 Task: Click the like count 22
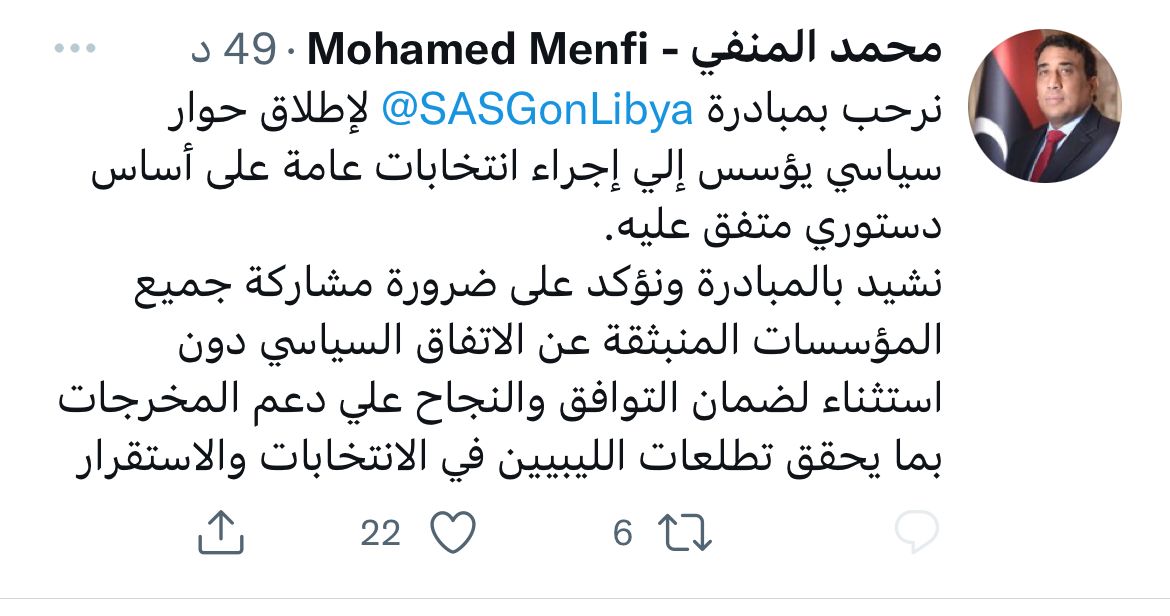[380, 532]
